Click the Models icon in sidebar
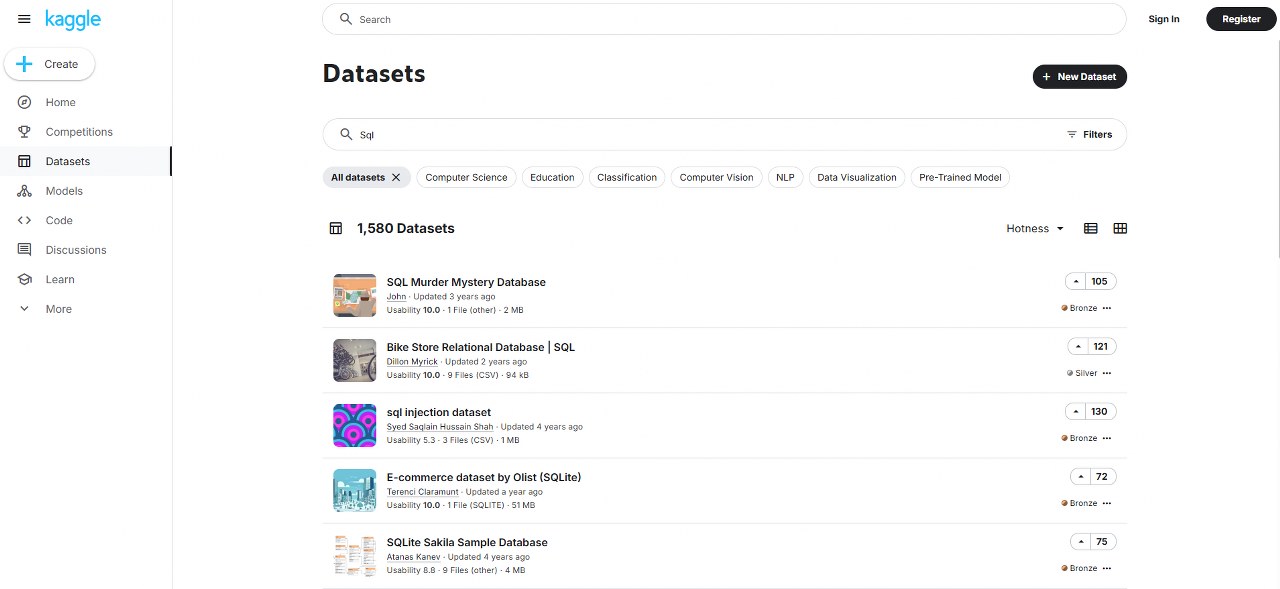 pyautogui.click(x=25, y=191)
